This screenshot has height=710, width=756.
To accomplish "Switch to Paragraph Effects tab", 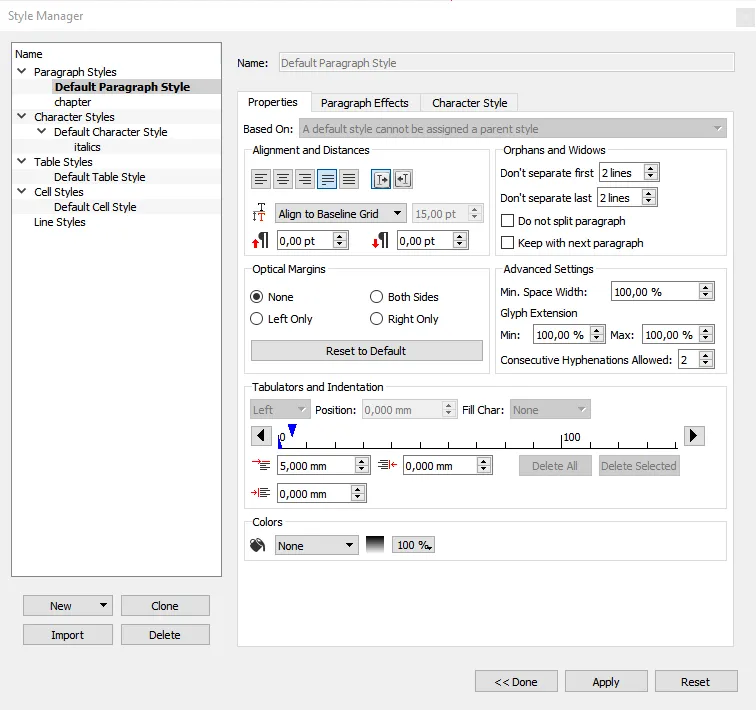I will pyautogui.click(x=365, y=103).
